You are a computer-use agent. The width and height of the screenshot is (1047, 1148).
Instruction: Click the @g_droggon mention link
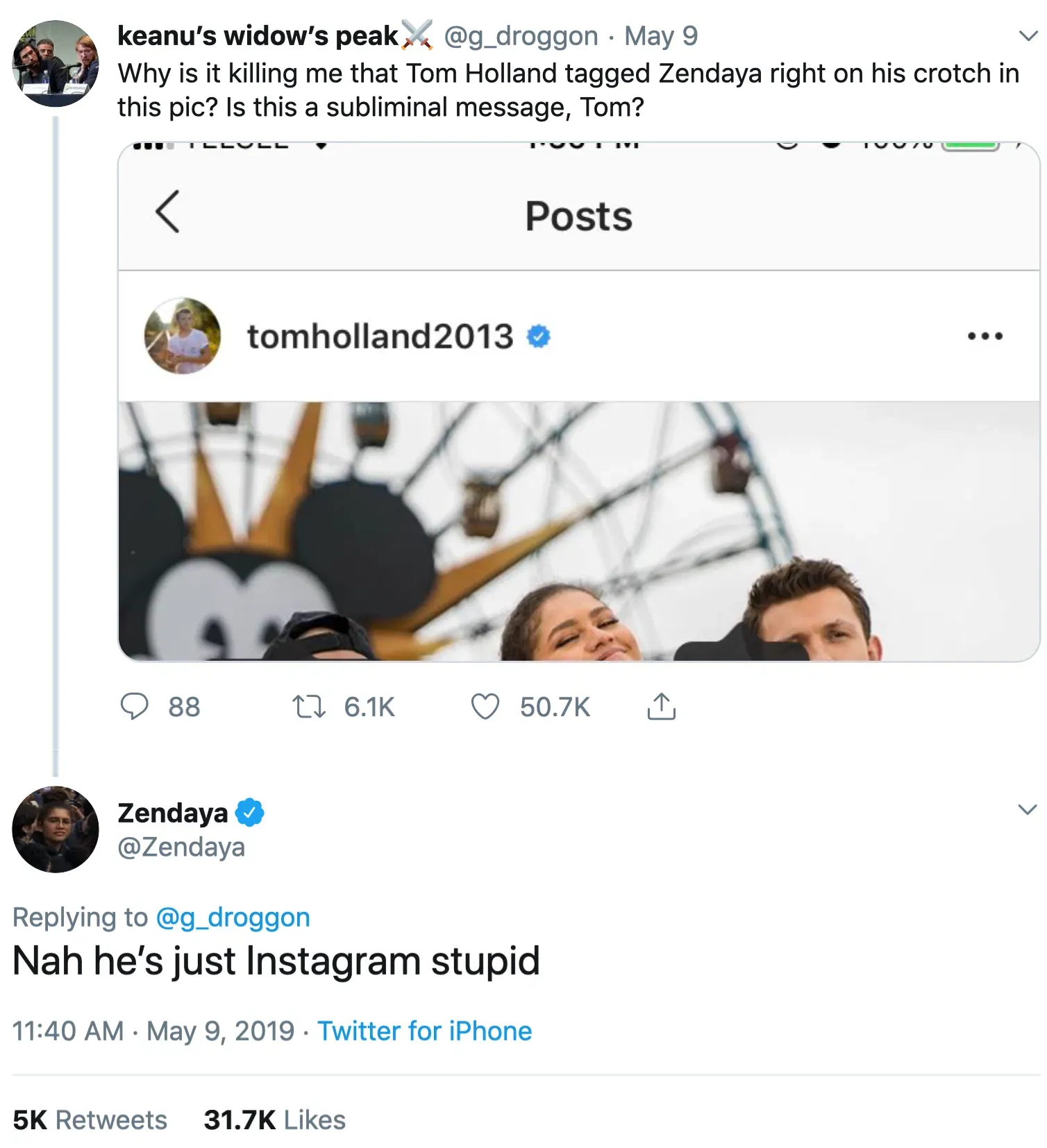233,917
